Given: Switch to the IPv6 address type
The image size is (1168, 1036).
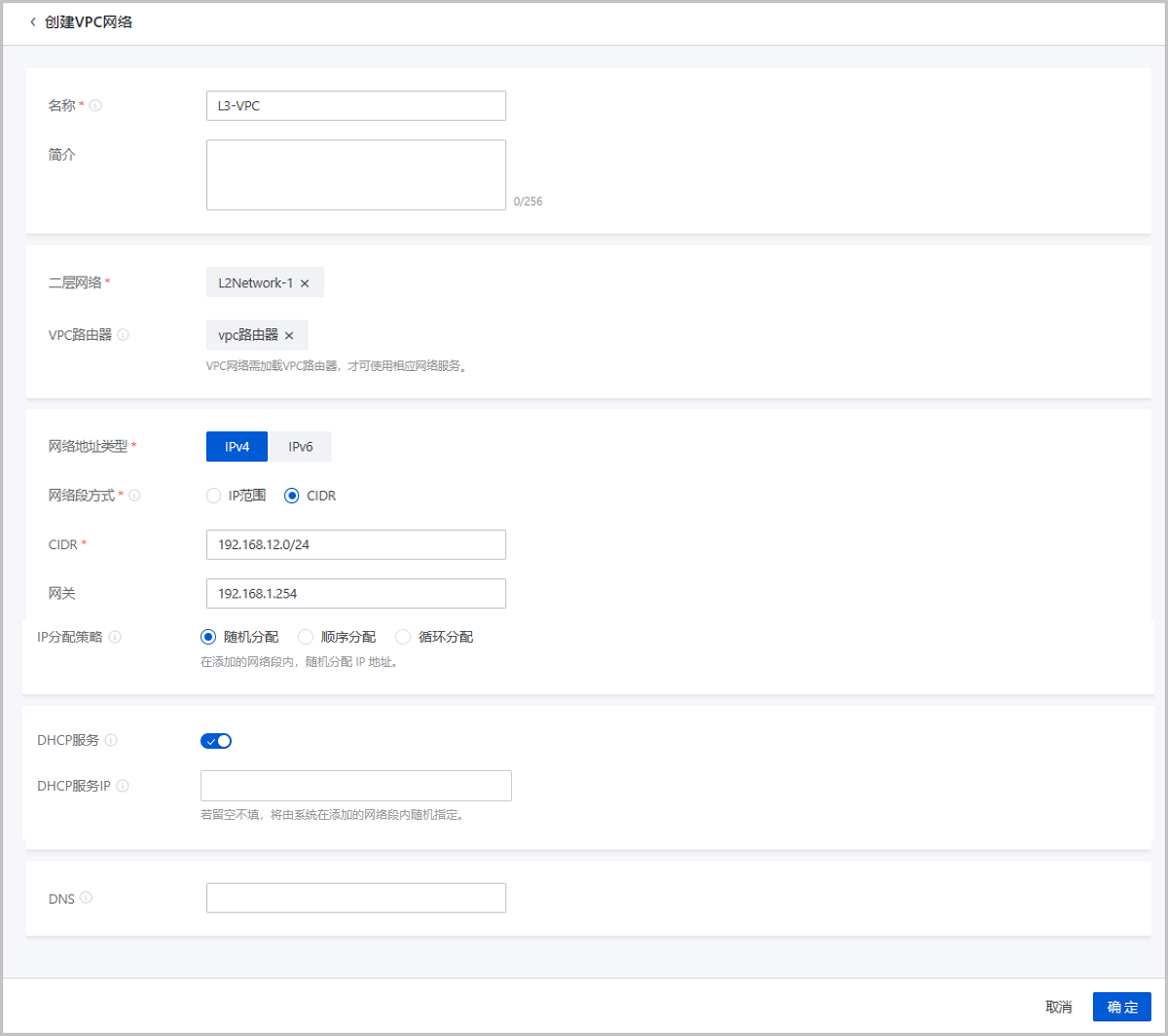Looking at the screenshot, I should [x=301, y=446].
